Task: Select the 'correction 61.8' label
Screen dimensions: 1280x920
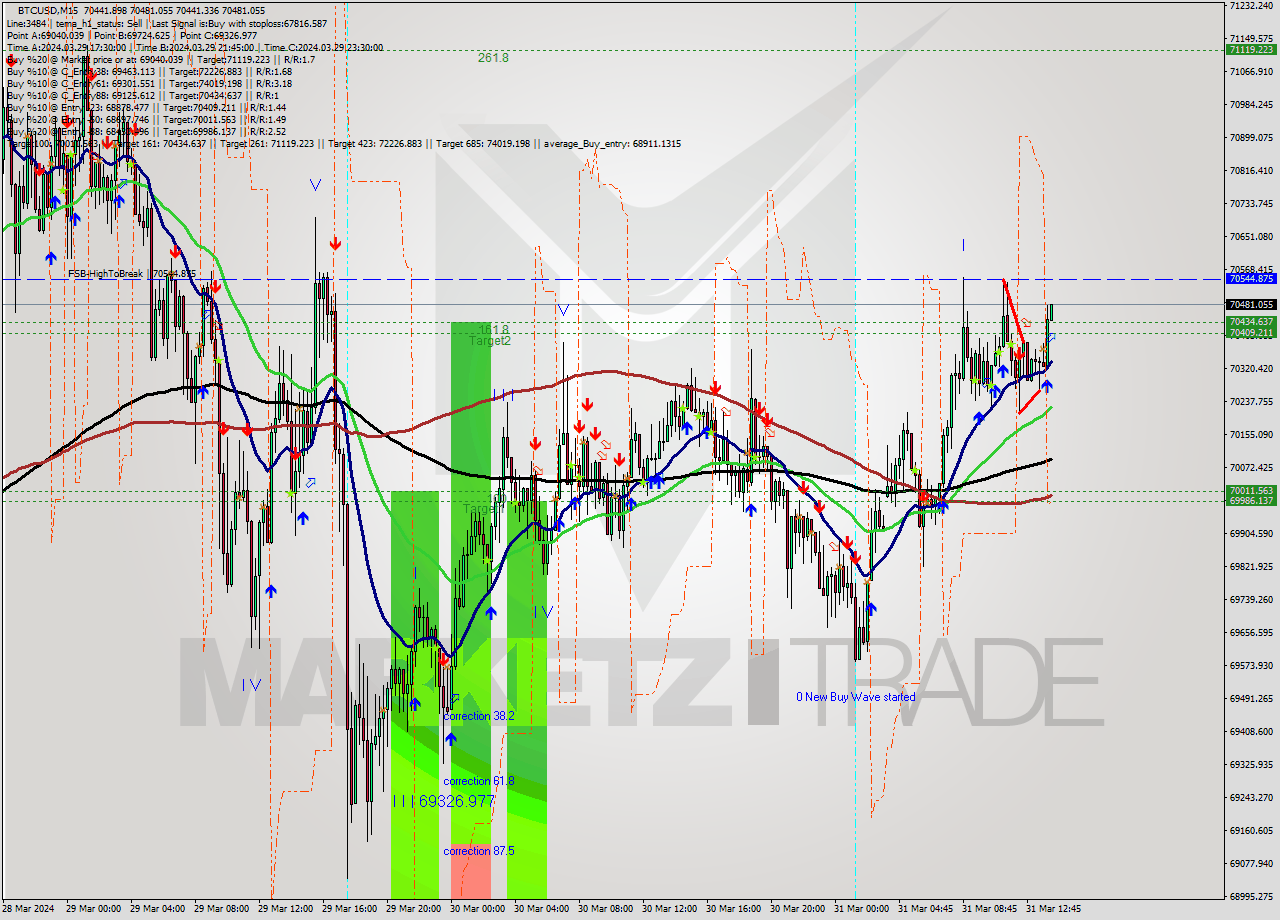Action: (x=478, y=781)
